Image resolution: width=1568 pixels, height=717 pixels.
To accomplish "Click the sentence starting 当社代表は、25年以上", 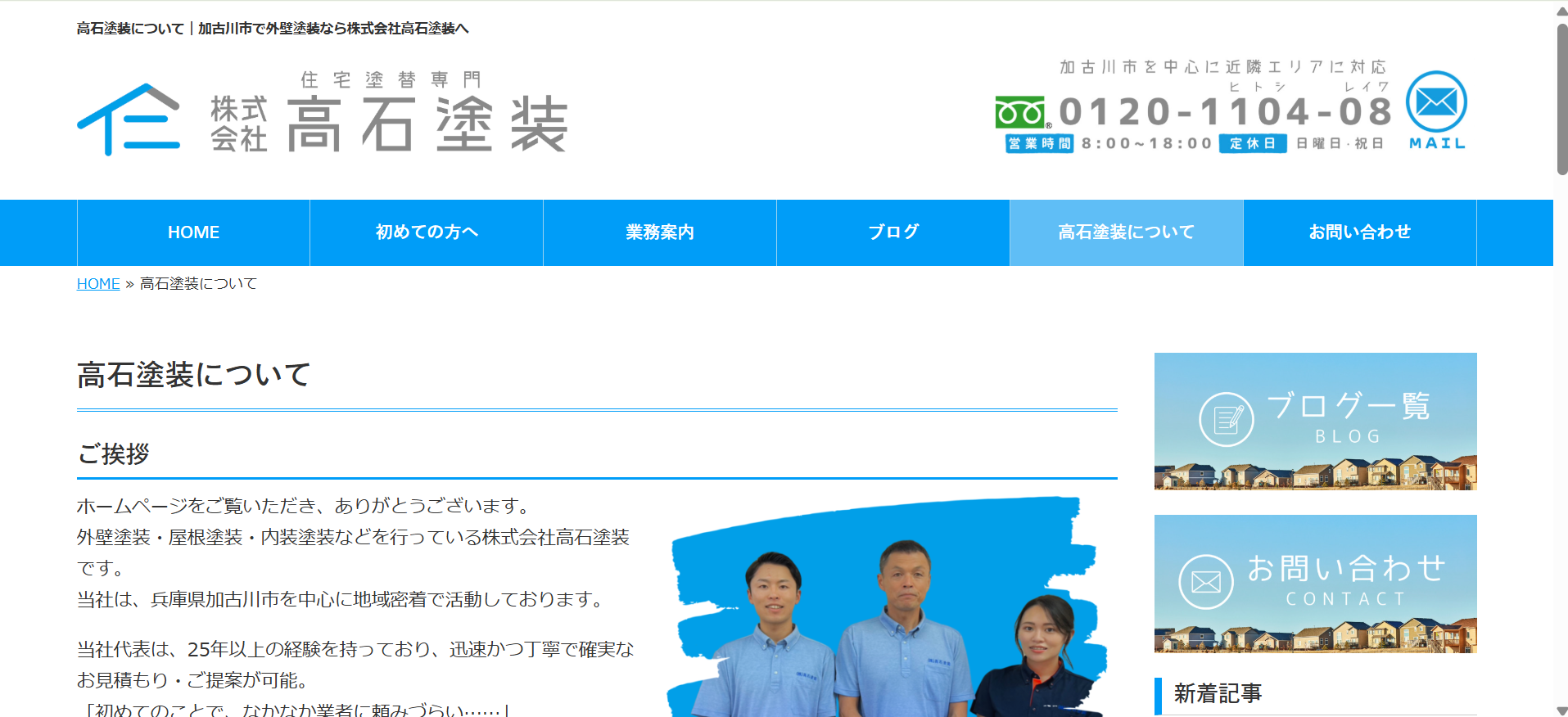I will 355,665.
